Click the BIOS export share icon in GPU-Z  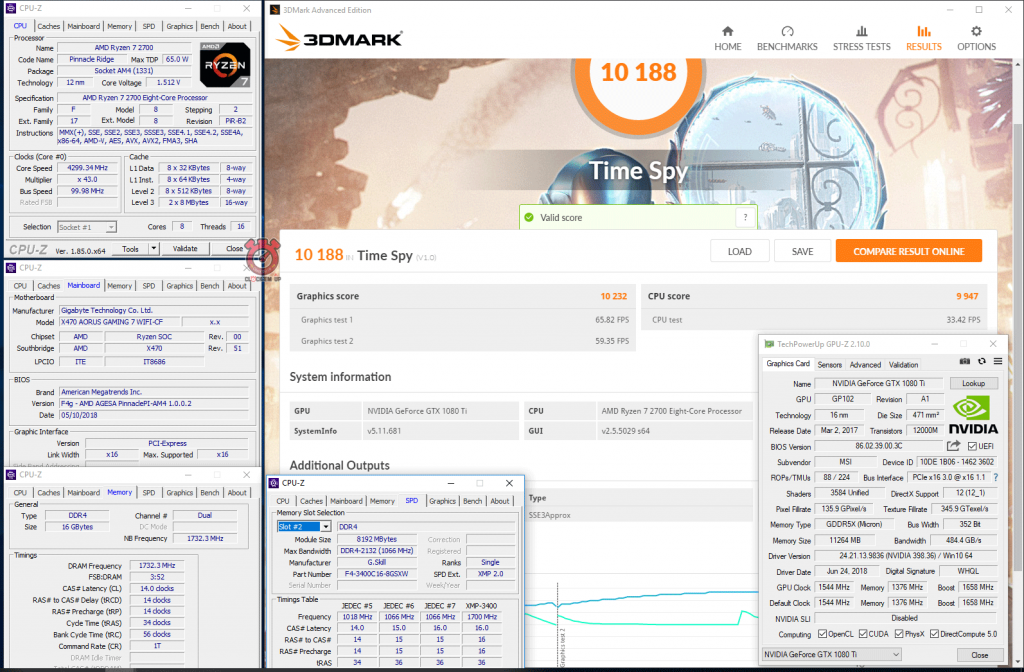[953, 446]
